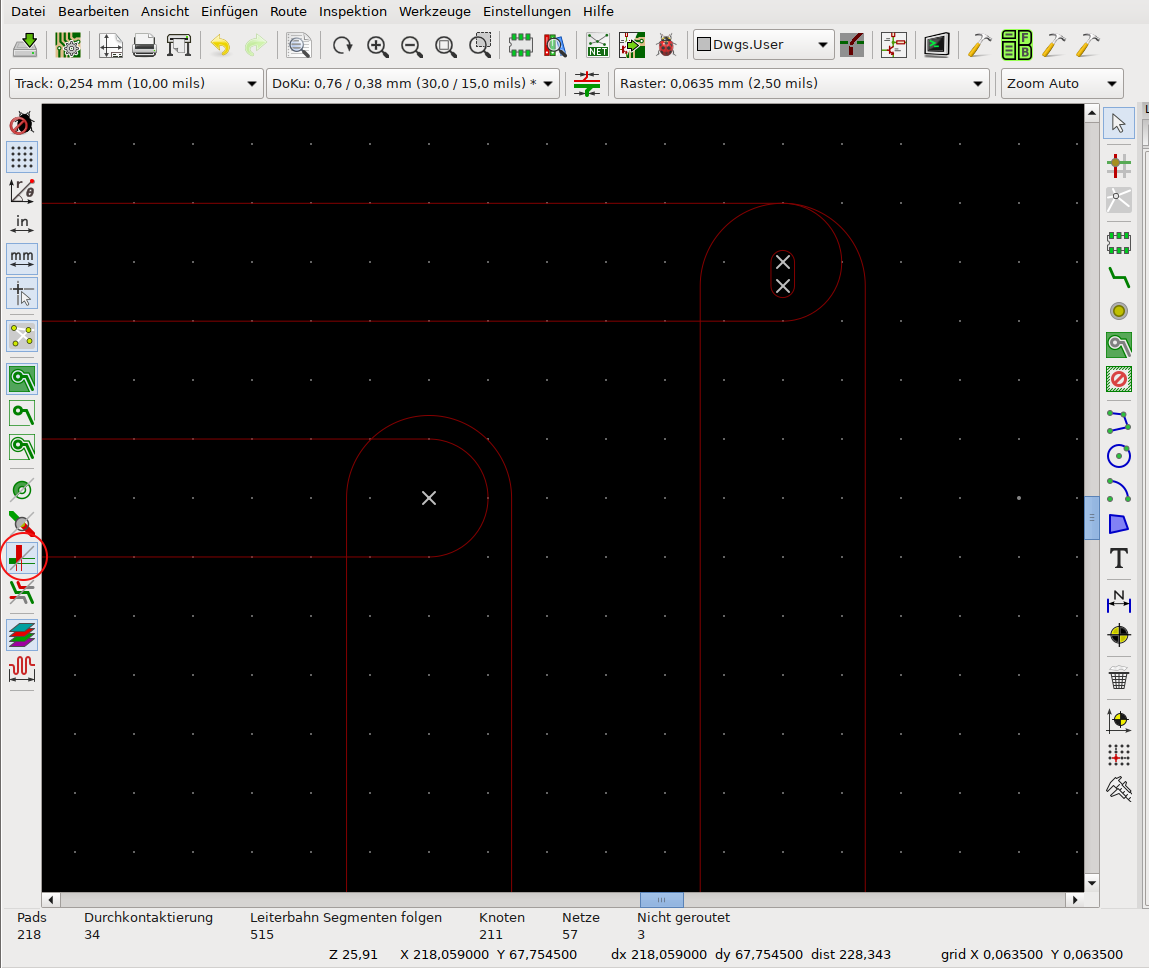Open the Inspektion menu
The image size is (1149, 968).
(352, 11)
